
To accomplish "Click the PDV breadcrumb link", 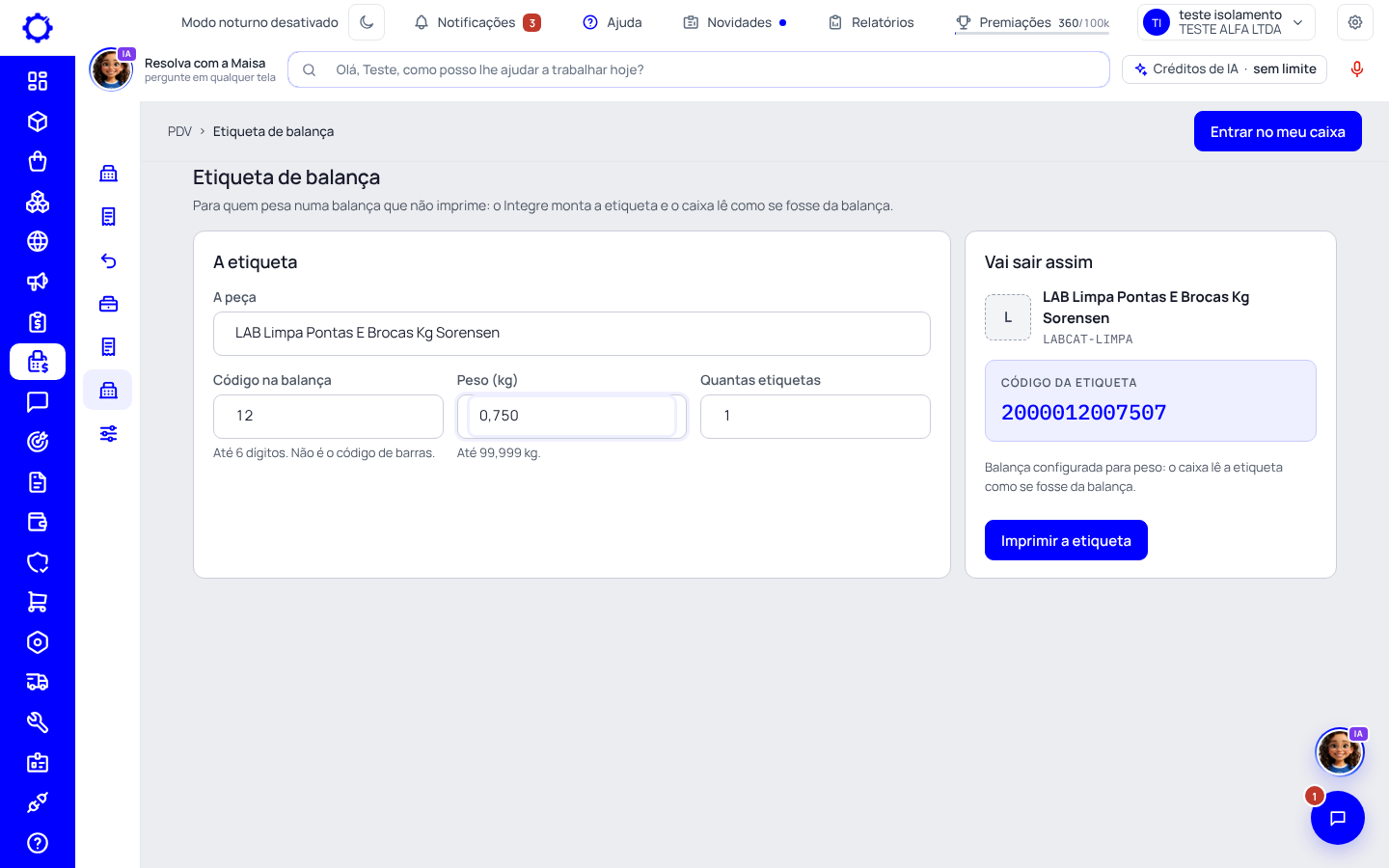I will click(179, 131).
